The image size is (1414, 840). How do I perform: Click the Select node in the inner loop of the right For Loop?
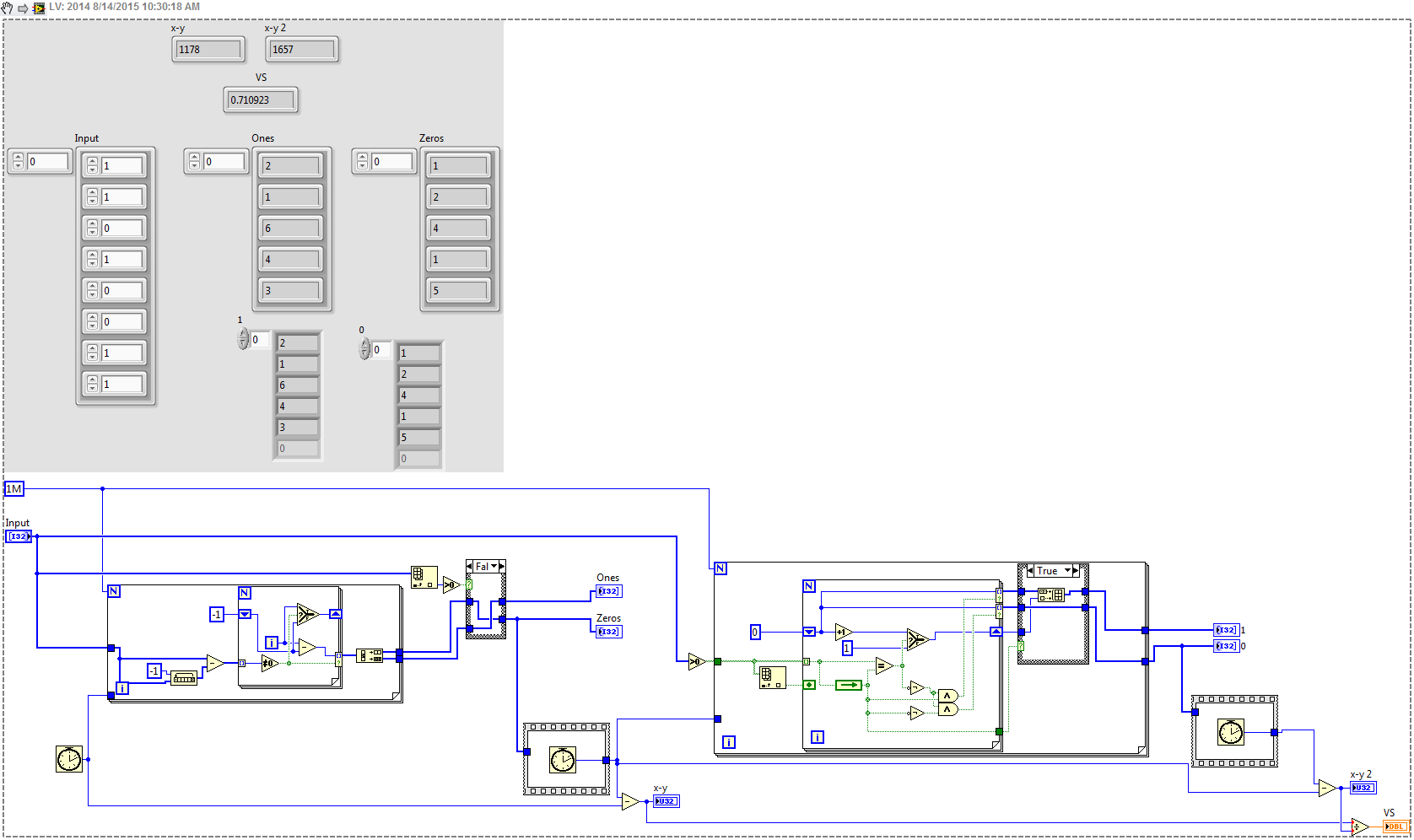918,639
